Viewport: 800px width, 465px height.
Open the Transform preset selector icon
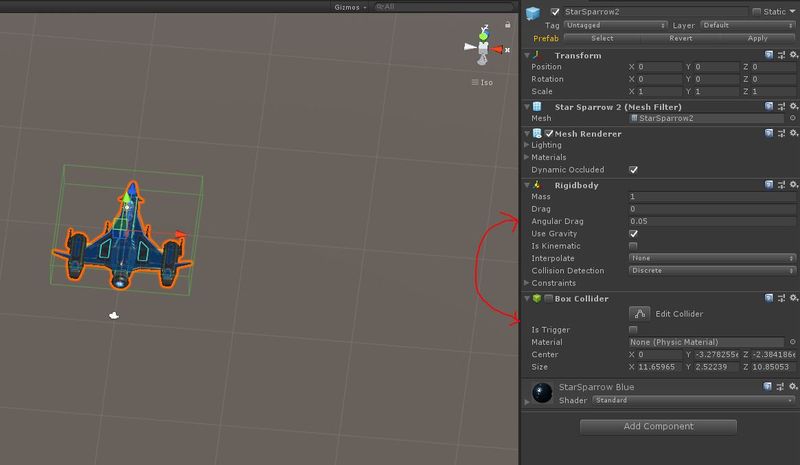(781, 55)
